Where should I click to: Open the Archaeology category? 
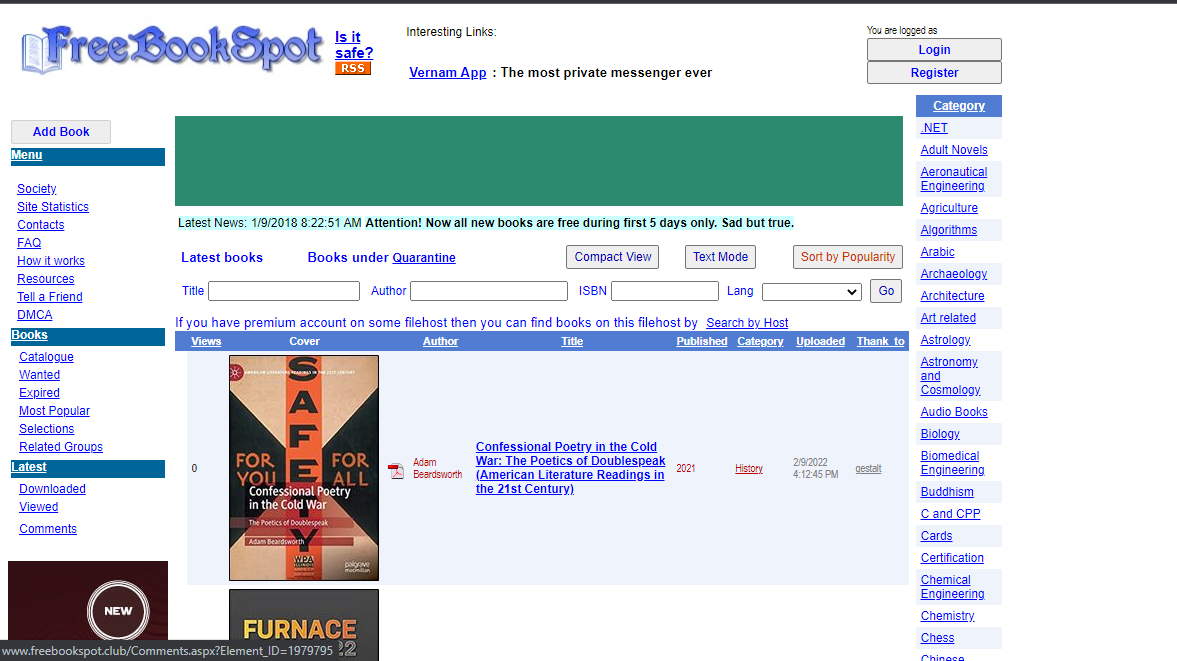953,274
